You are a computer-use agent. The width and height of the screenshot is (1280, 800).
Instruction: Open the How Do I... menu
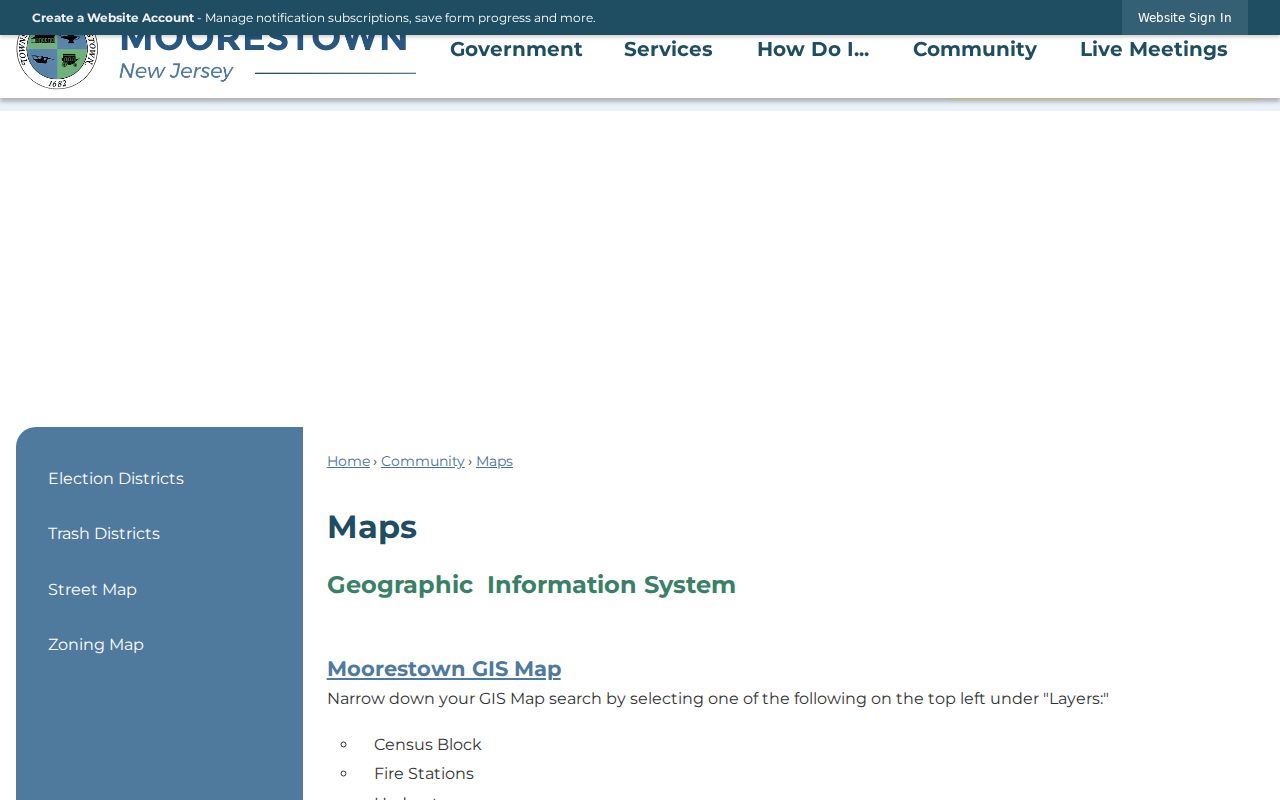(813, 49)
